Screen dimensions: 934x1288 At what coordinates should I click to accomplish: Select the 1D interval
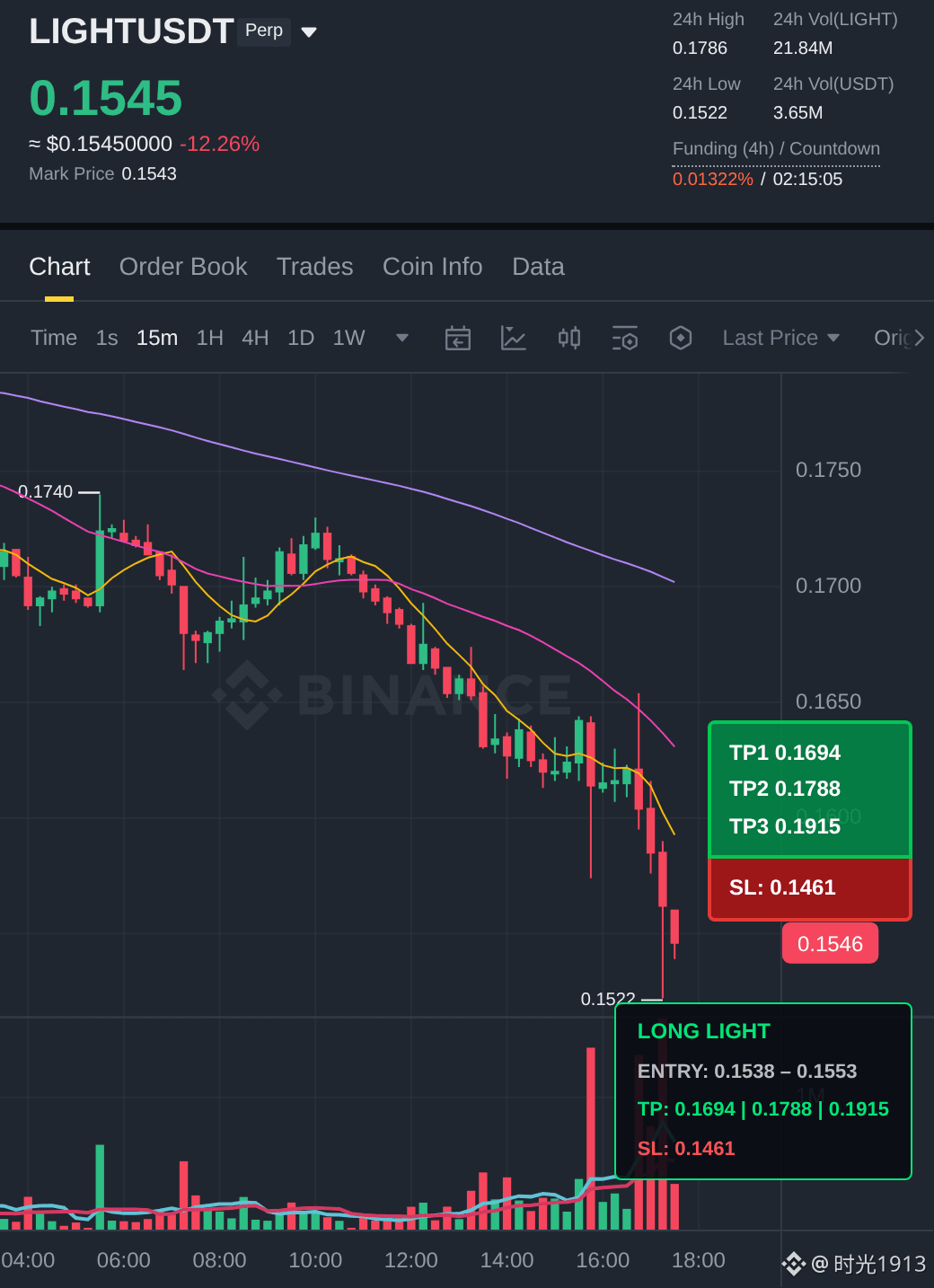point(301,338)
